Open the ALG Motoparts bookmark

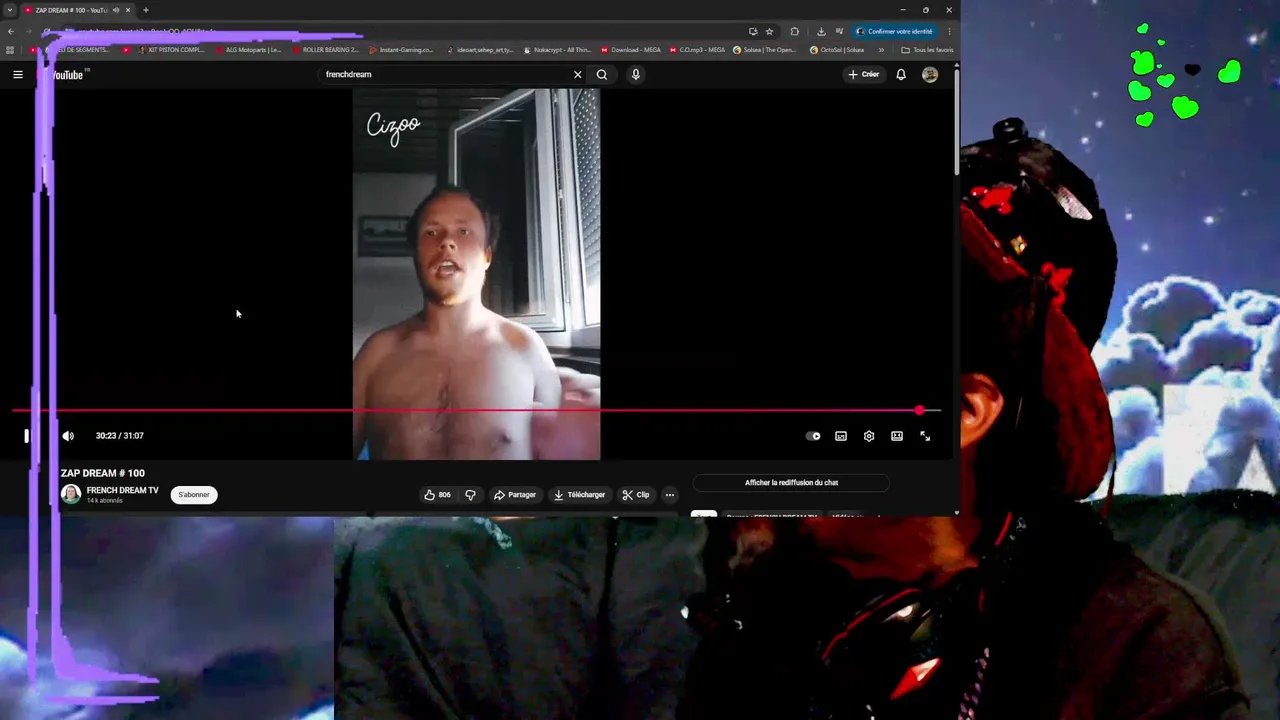[248, 50]
